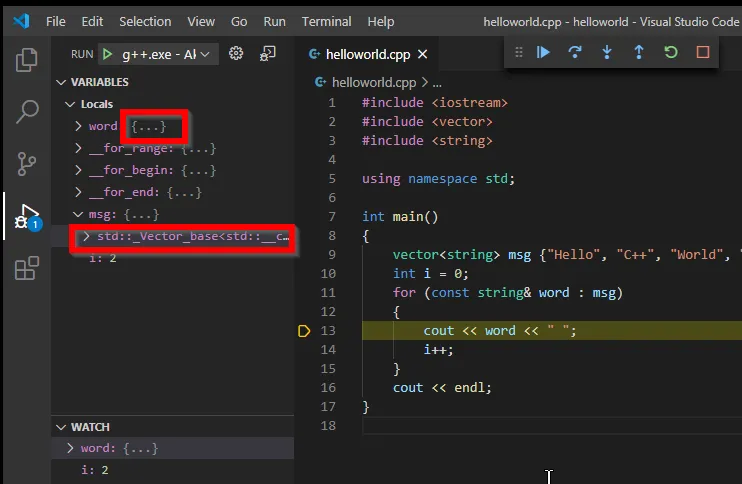Click the C++ file icon in breadcrumb
742x484 pixels.
coord(320,82)
